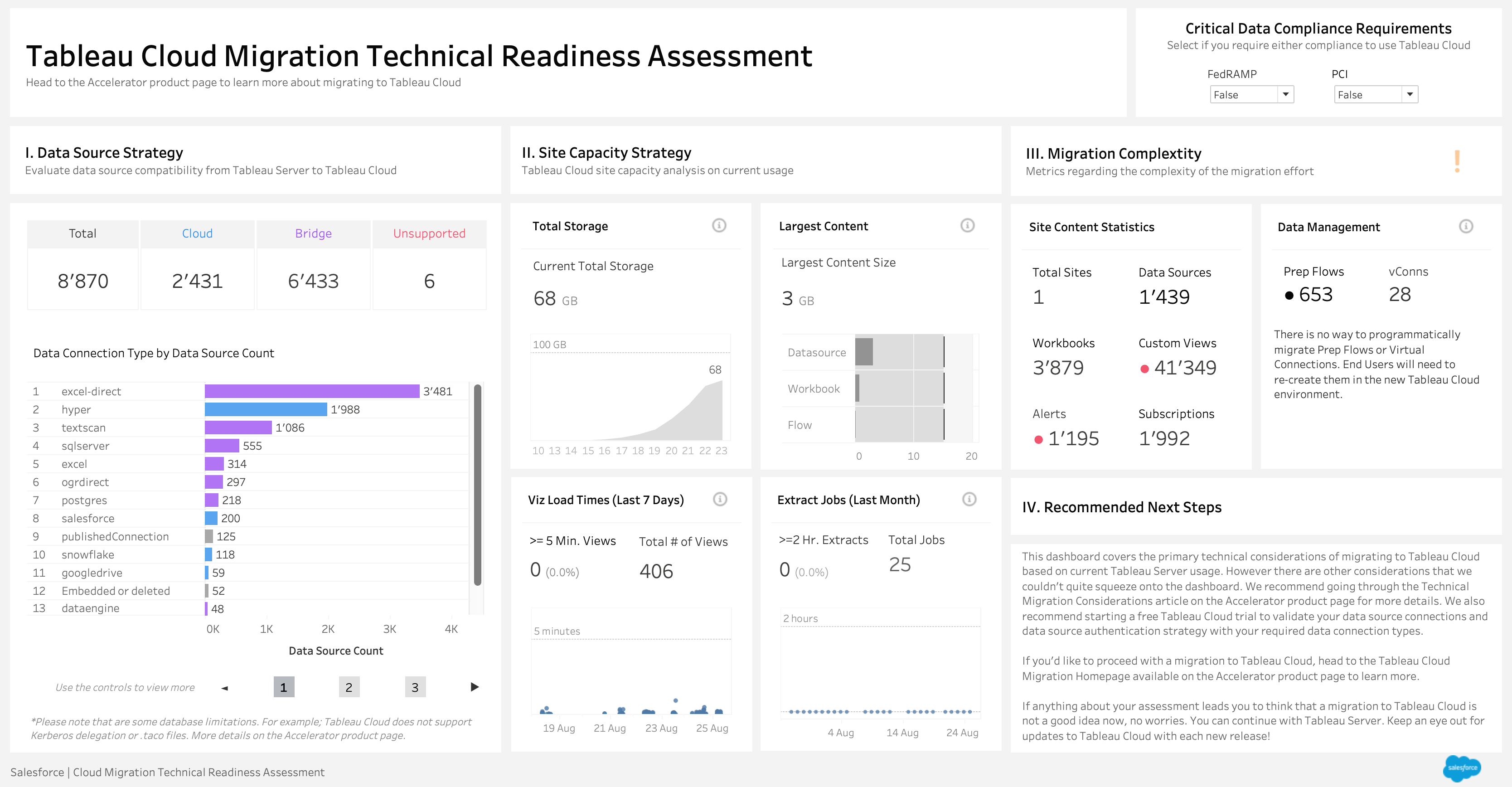Screen dimensions: 1512x787
Task: Click the Largest Content info icon
Action: pos(967,225)
